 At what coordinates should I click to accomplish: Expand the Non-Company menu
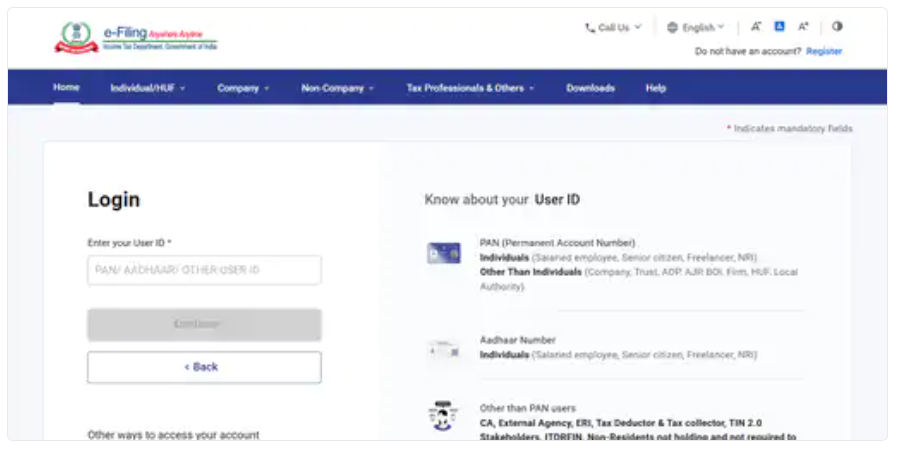[338, 88]
